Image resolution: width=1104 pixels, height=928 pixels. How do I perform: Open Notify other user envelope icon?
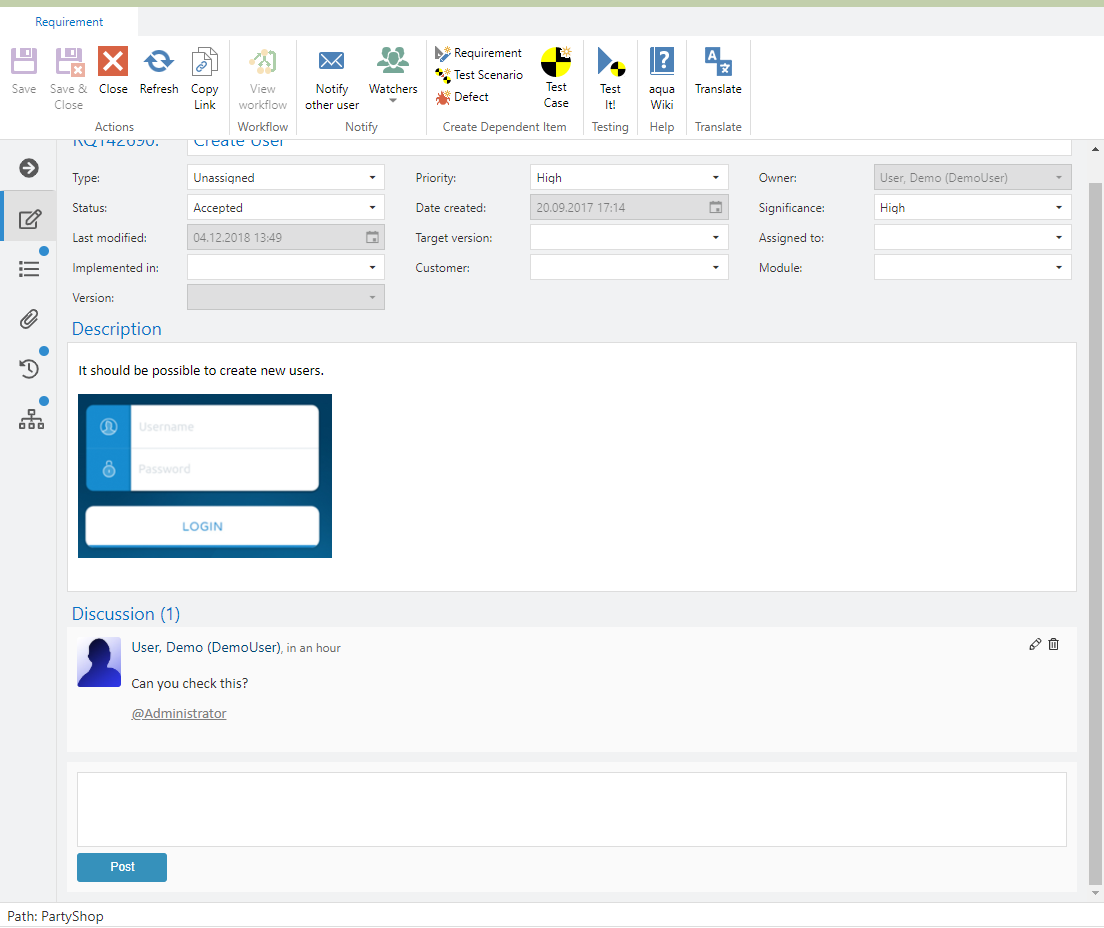click(x=331, y=62)
